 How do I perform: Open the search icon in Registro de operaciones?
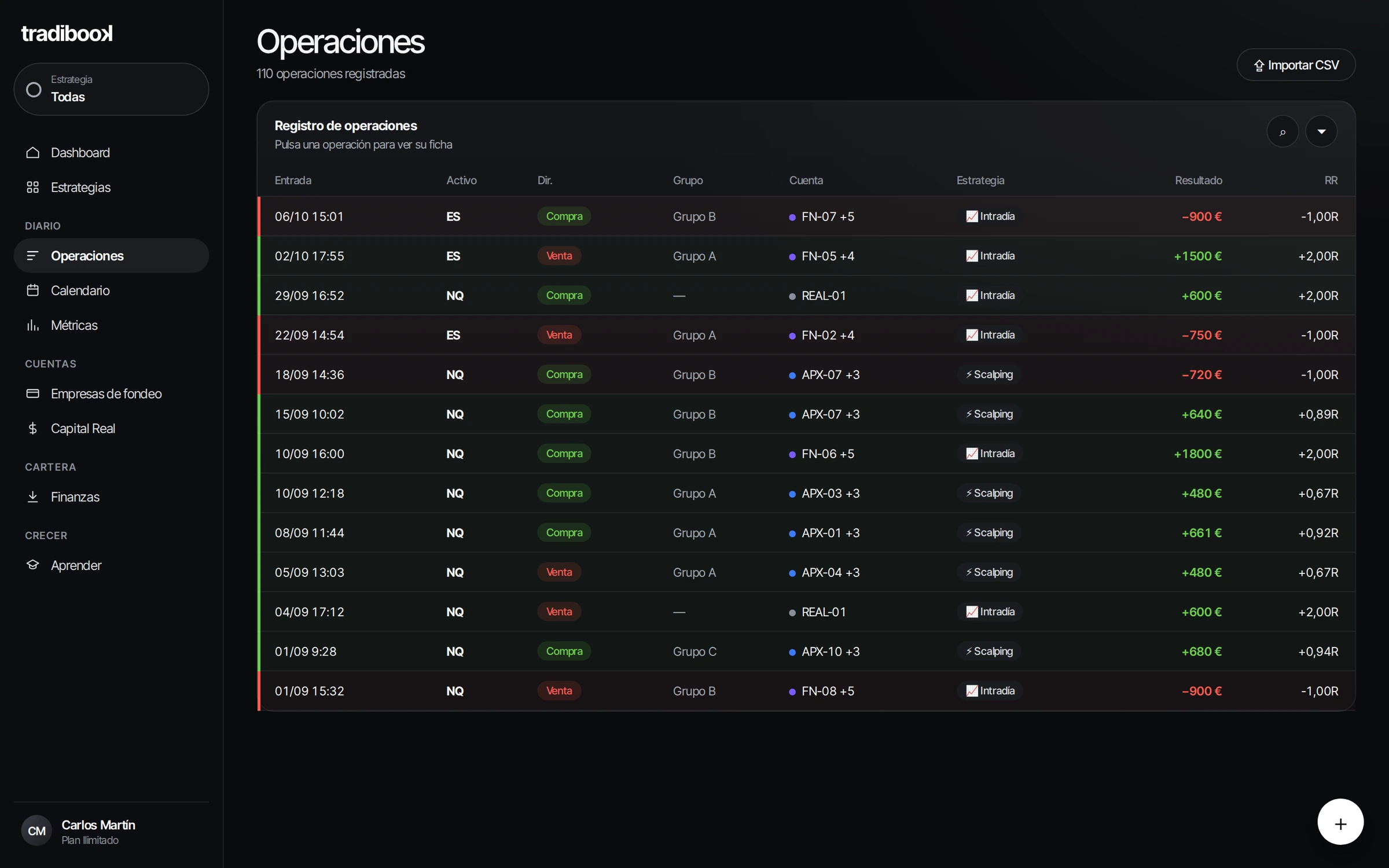click(1283, 131)
